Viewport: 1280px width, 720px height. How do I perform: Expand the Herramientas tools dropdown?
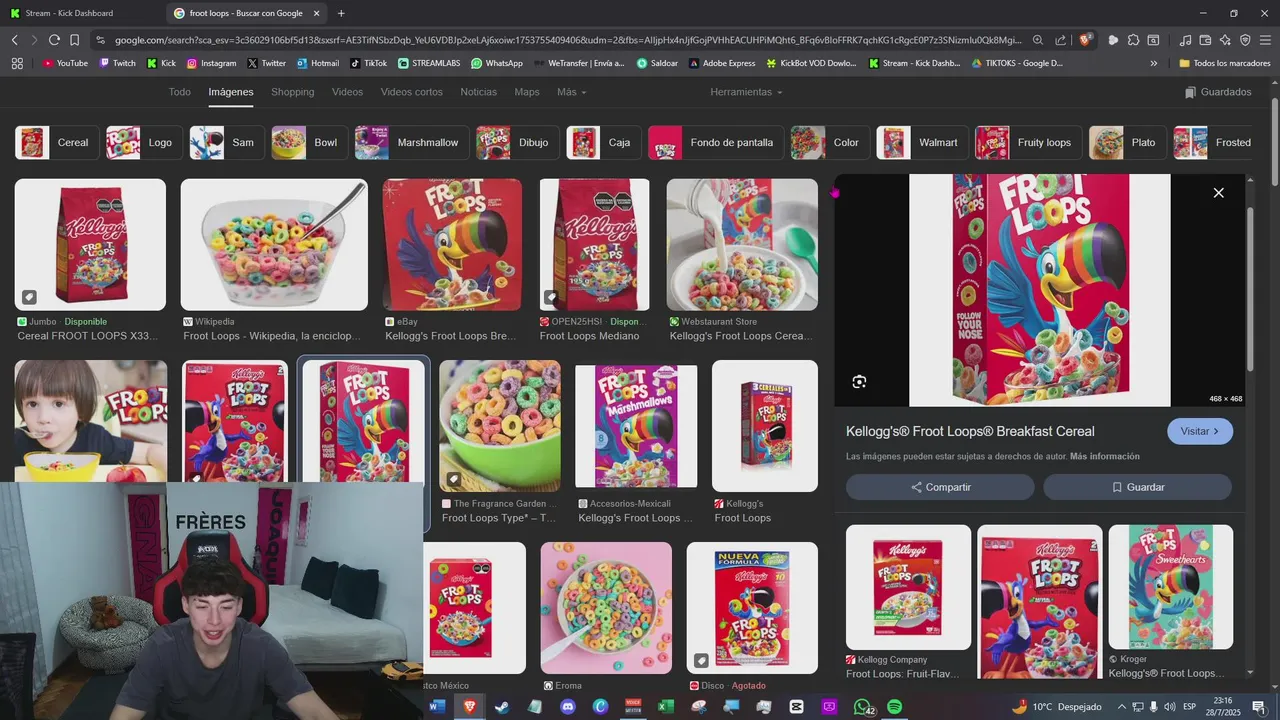click(746, 92)
